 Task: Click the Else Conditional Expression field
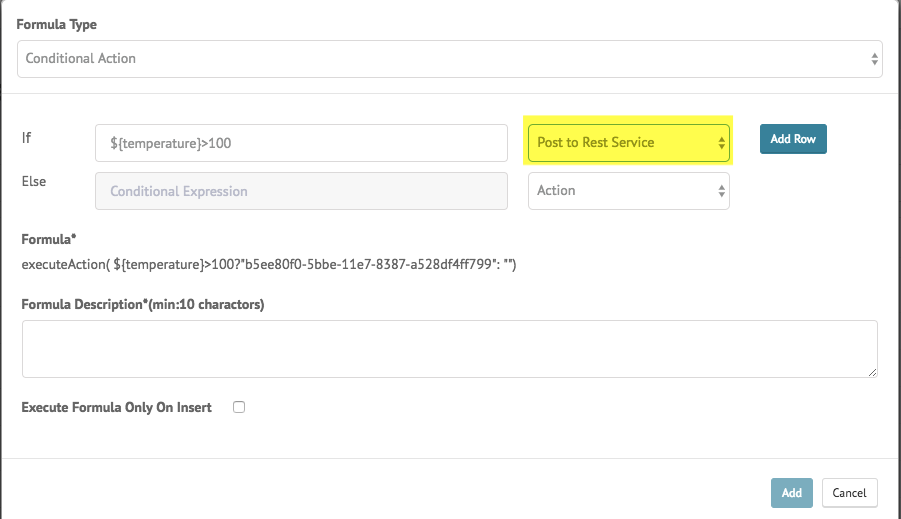(x=301, y=191)
